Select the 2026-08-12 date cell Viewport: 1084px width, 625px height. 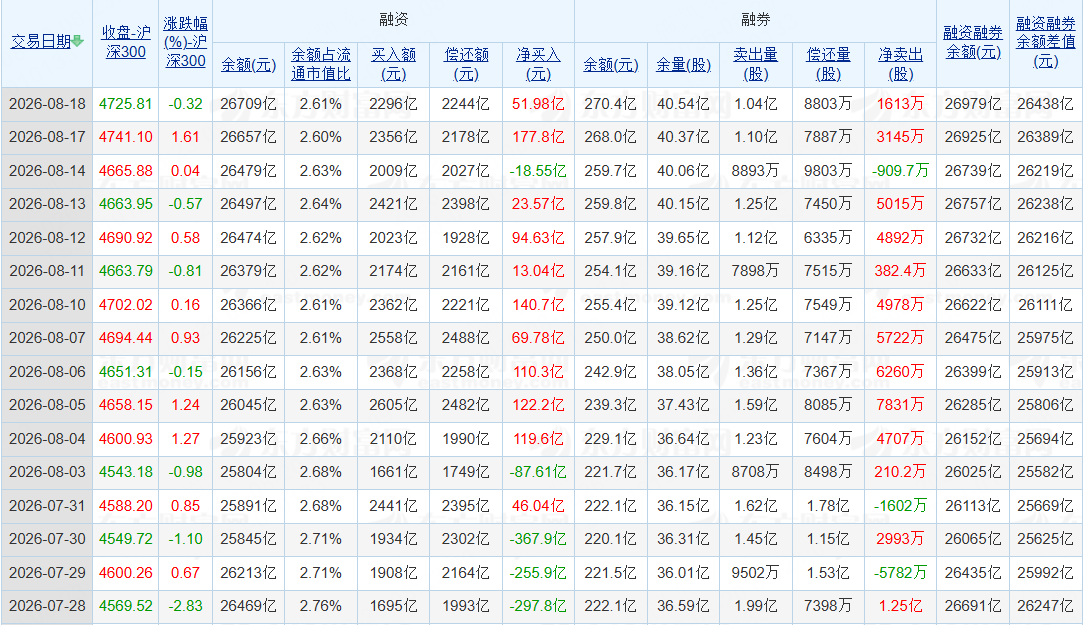pyautogui.click(x=47, y=238)
